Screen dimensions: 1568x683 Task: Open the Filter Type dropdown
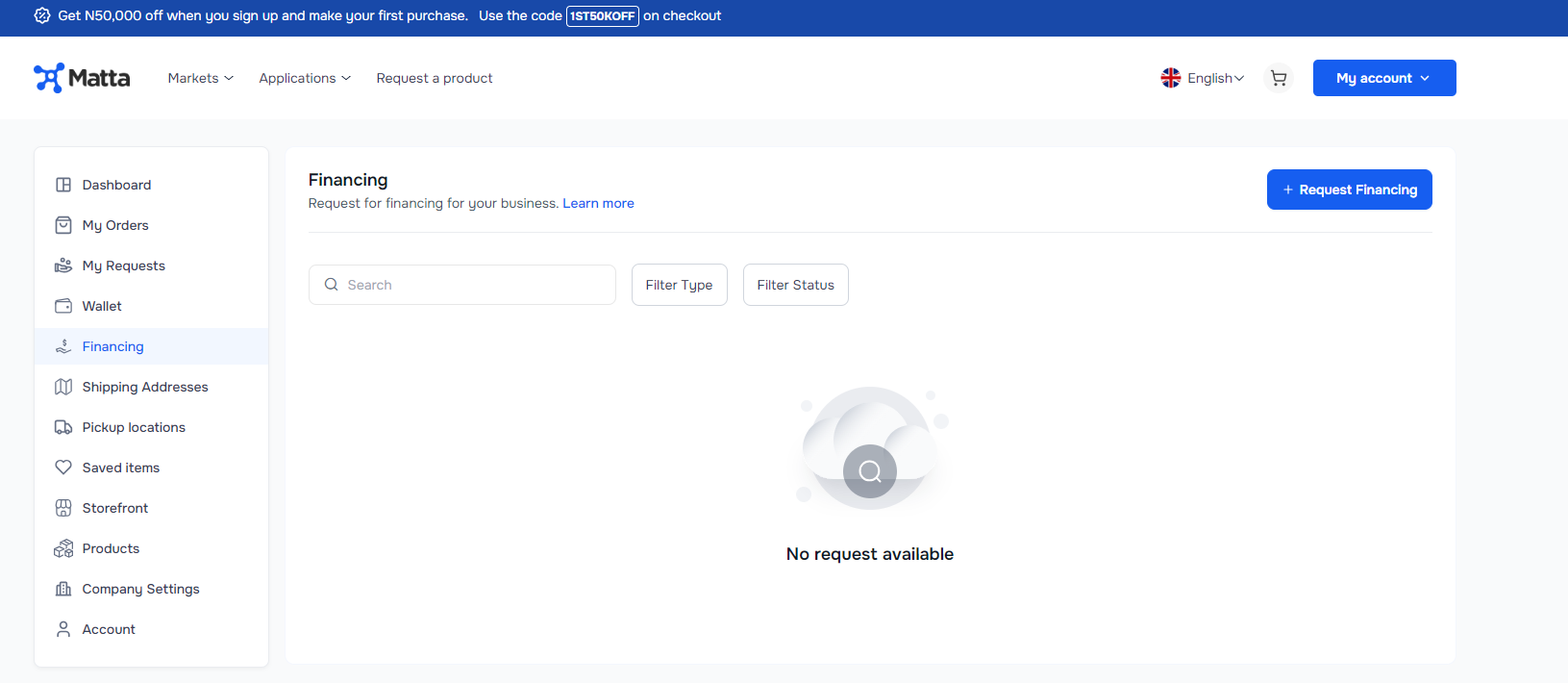tap(680, 285)
